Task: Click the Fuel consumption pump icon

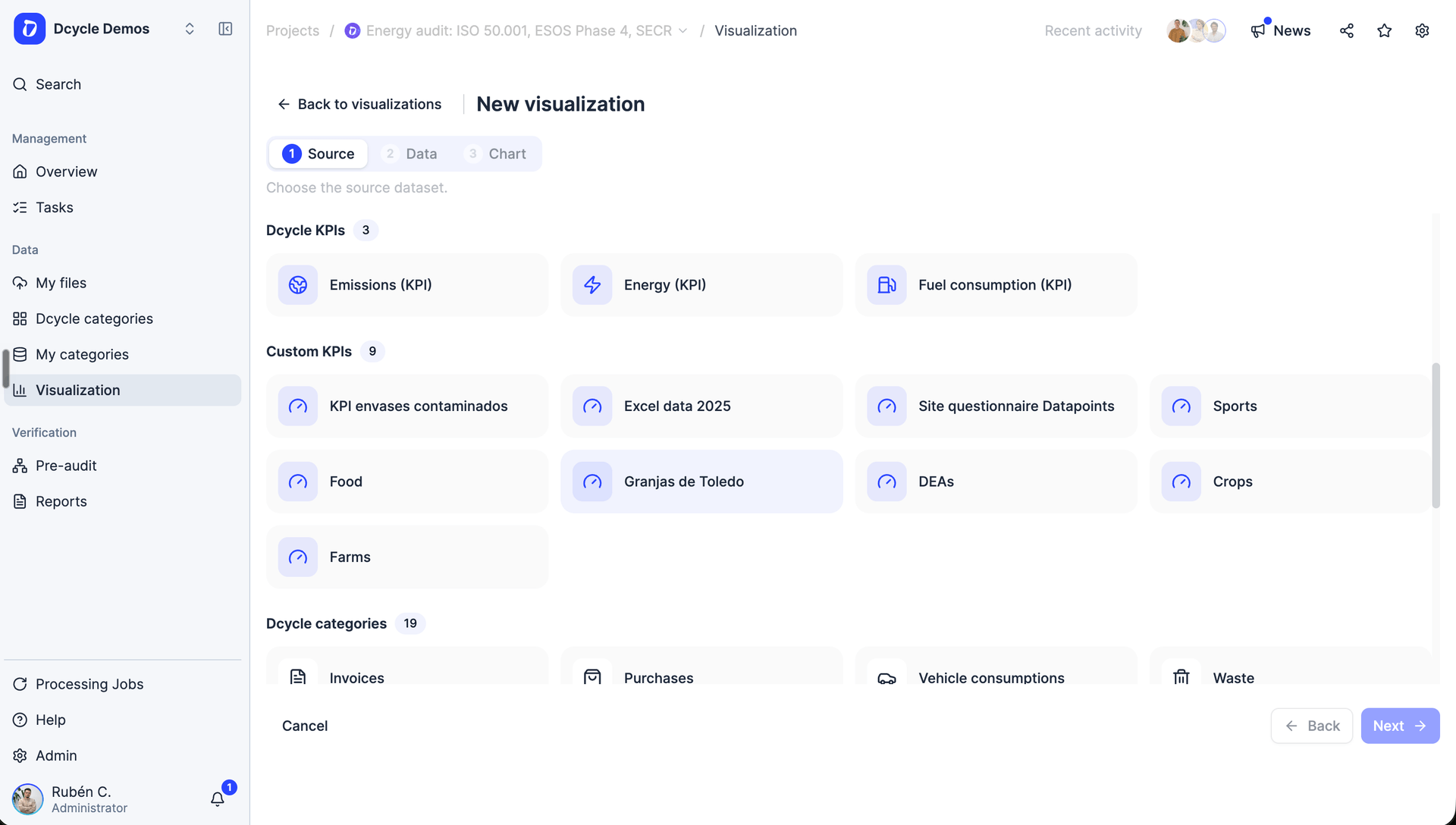Action: coord(886,285)
